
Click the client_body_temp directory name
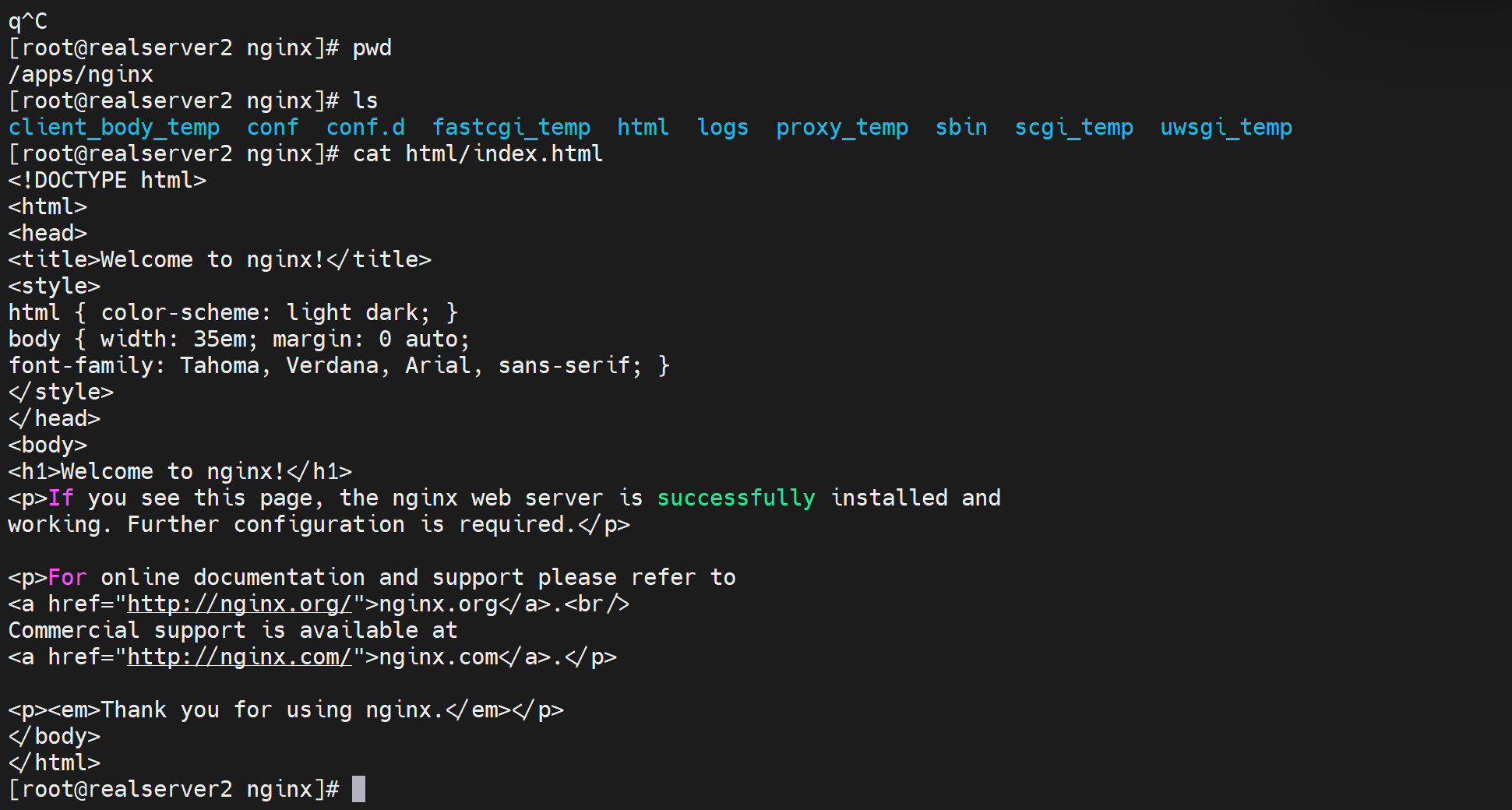(x=114, y=128)
